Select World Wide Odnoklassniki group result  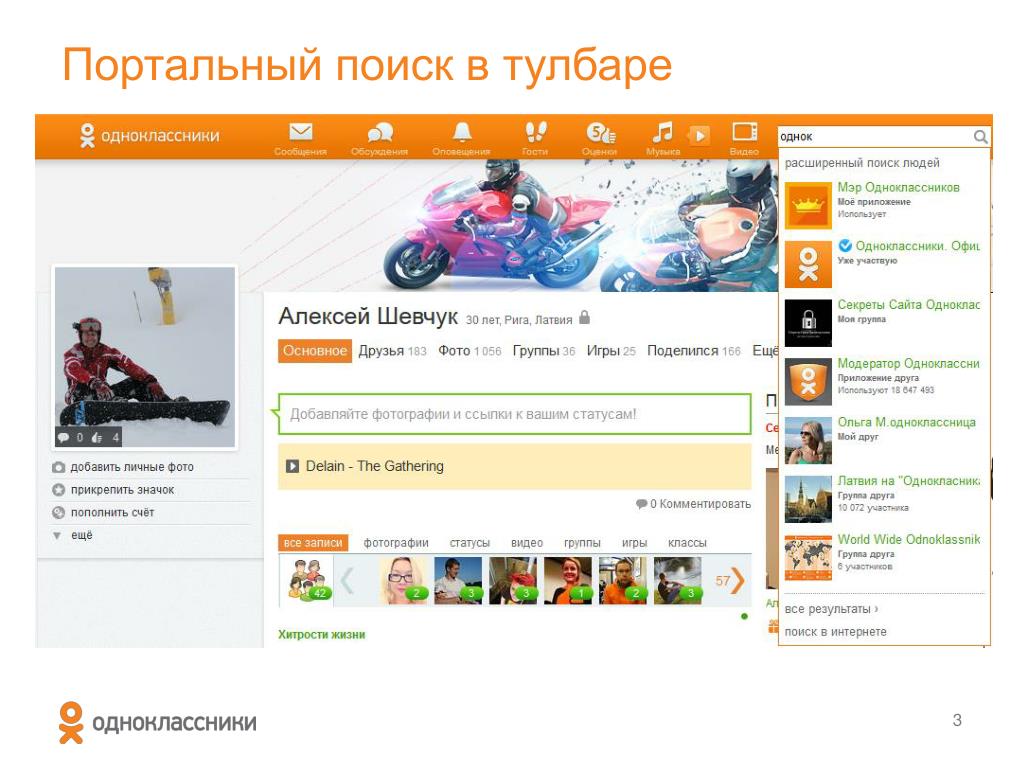[909, 539]
